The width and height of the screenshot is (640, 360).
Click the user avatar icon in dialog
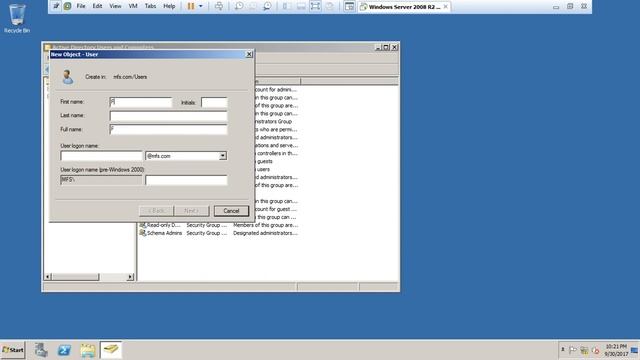(68, 77)
